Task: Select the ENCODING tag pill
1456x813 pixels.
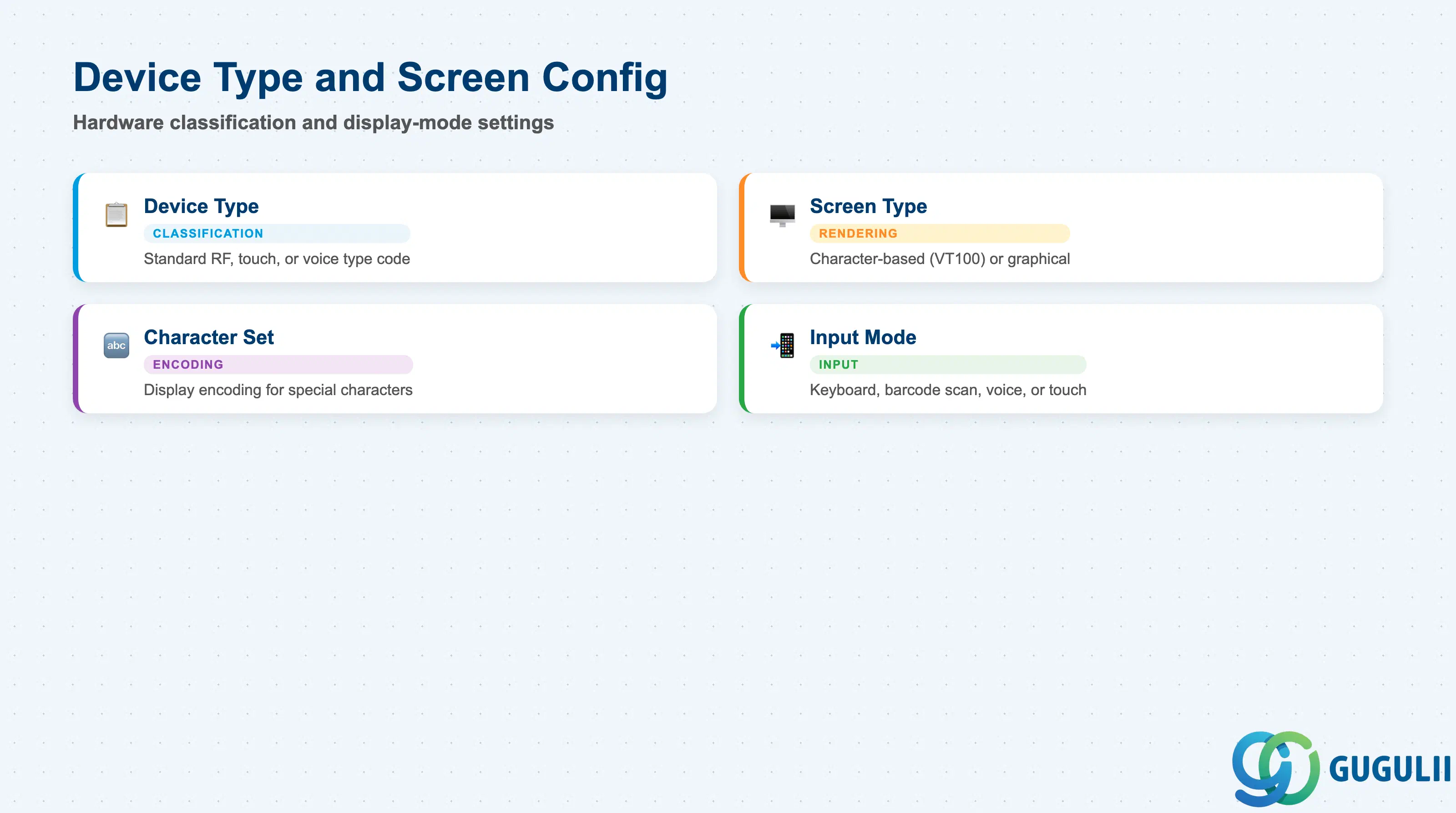Action: (x=278, y=365)
